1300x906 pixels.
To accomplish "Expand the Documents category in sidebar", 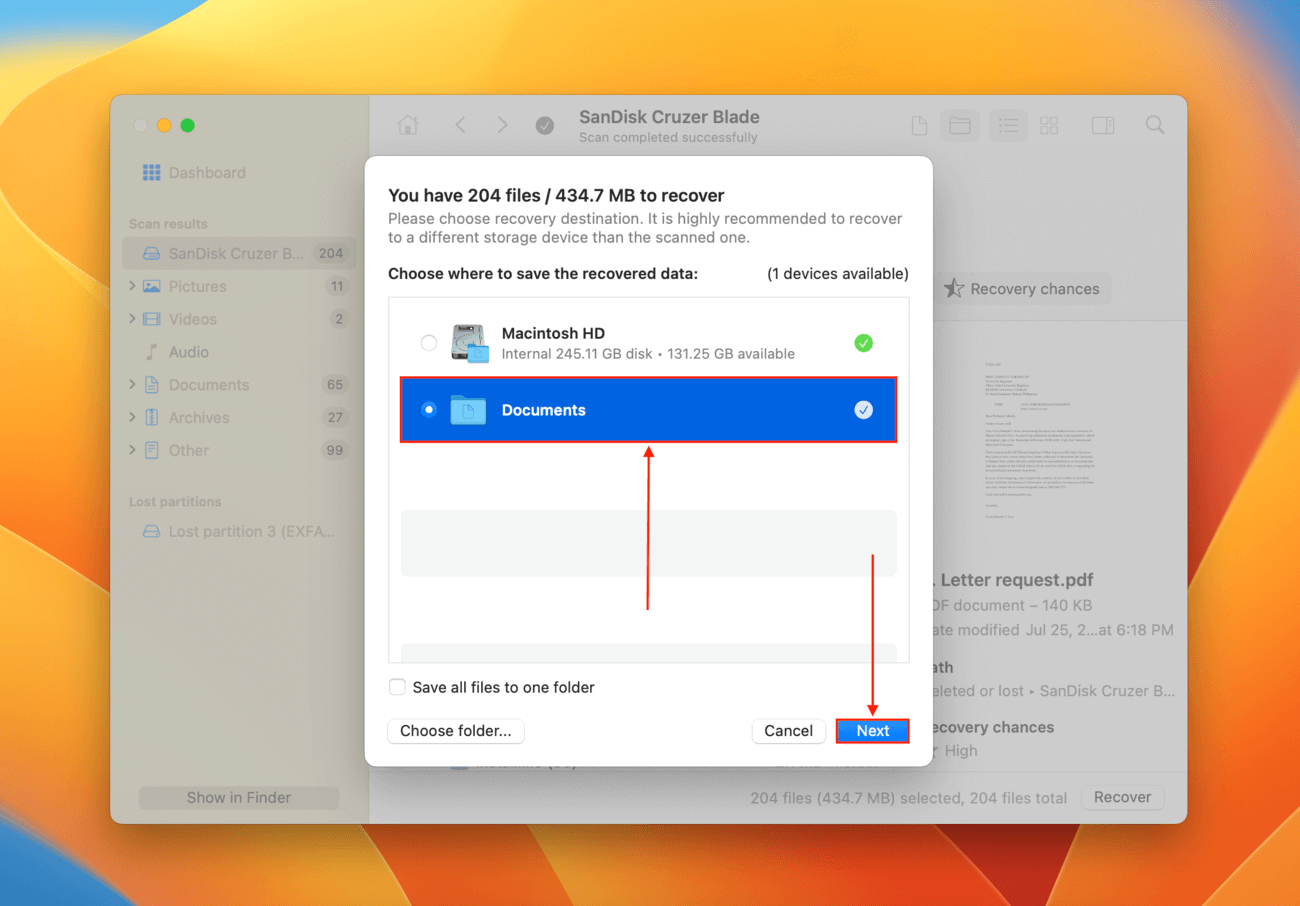I will coord(132,385).
